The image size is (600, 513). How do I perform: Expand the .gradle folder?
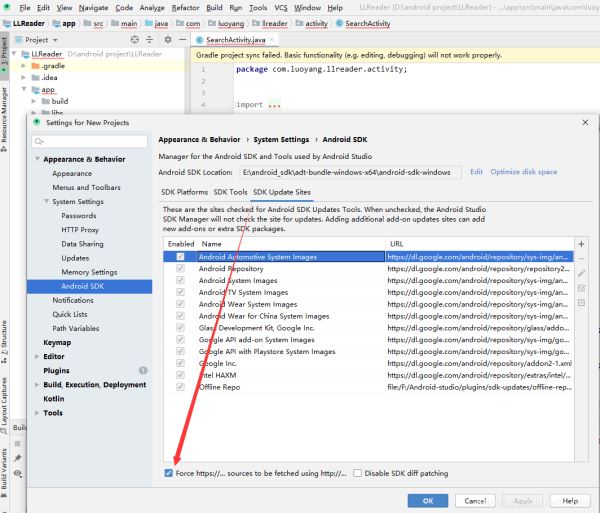[x=23, y=66]
